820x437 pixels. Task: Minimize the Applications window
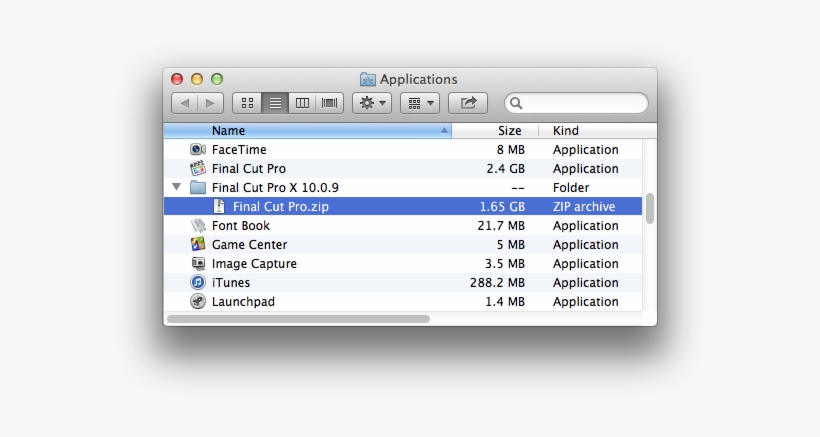(197, 79)
